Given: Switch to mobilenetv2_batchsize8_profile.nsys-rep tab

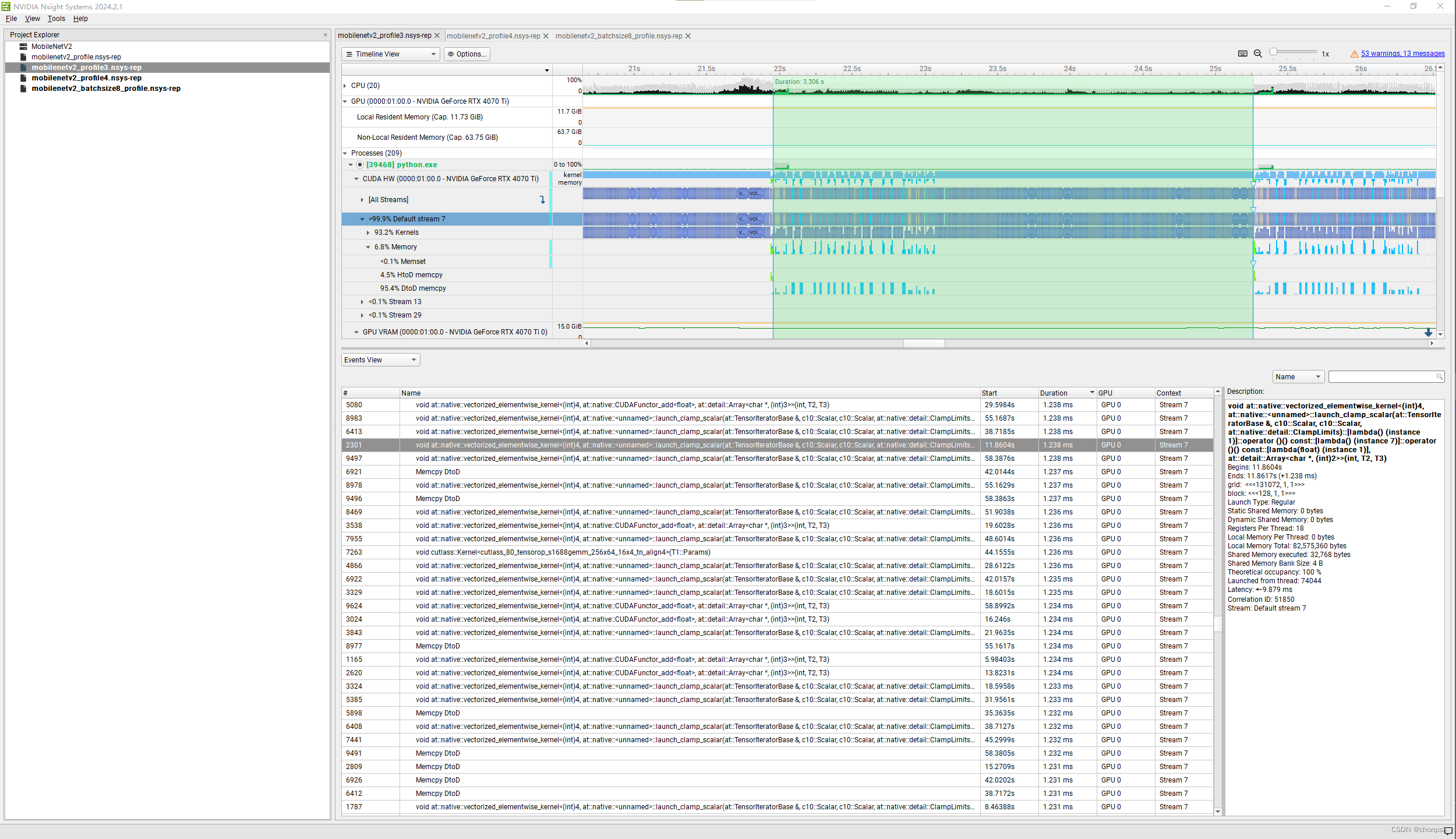Looking at the screenshot, I should [x=619, y=36].
